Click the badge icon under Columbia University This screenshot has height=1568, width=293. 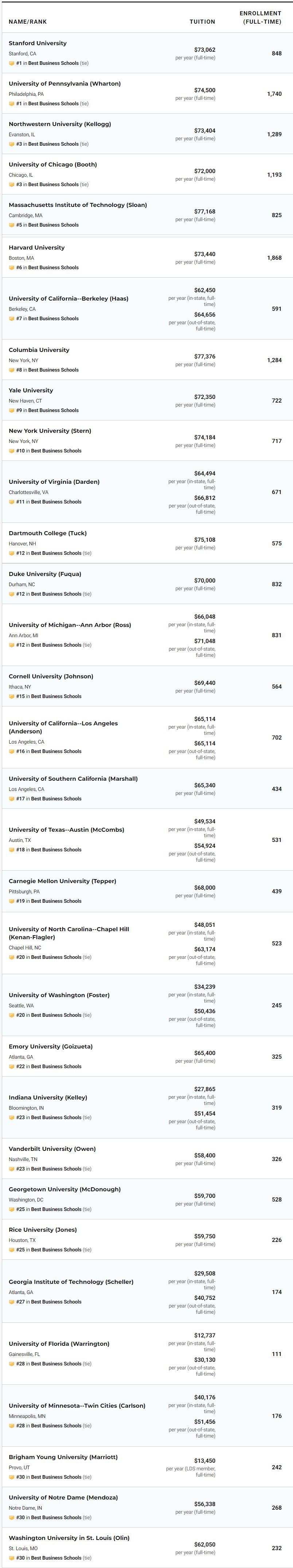[x=12, y=370]
